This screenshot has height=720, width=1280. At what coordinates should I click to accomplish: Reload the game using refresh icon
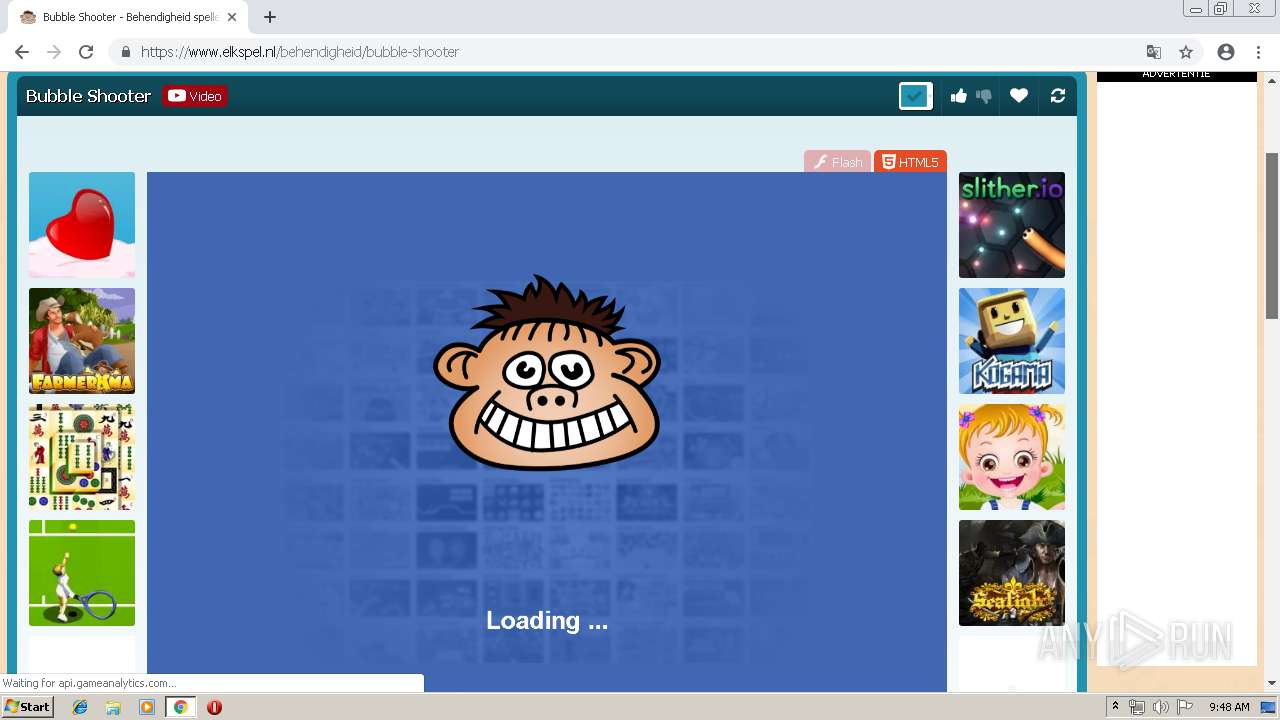(1058, 96)
